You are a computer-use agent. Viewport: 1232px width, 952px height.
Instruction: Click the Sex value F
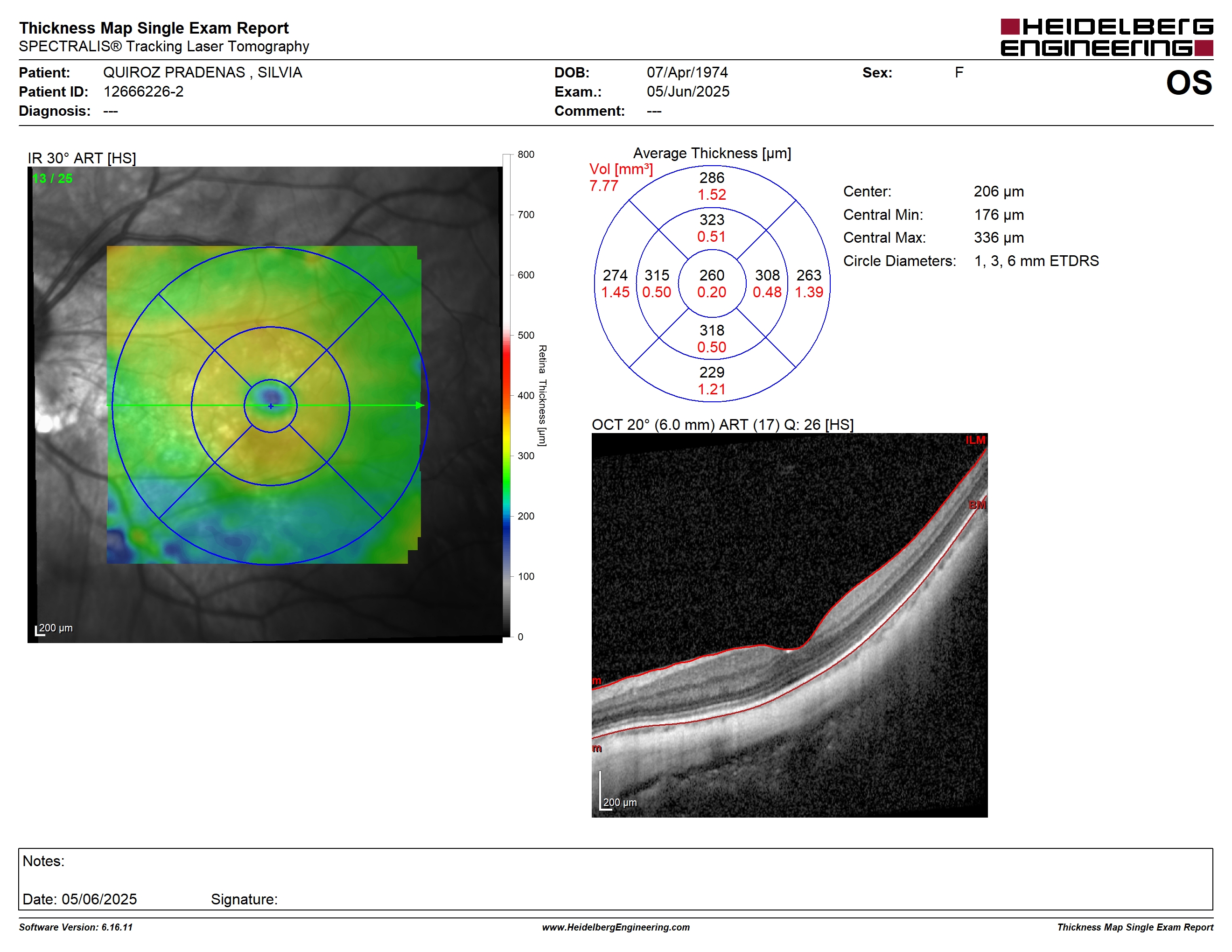pos(959,73)
